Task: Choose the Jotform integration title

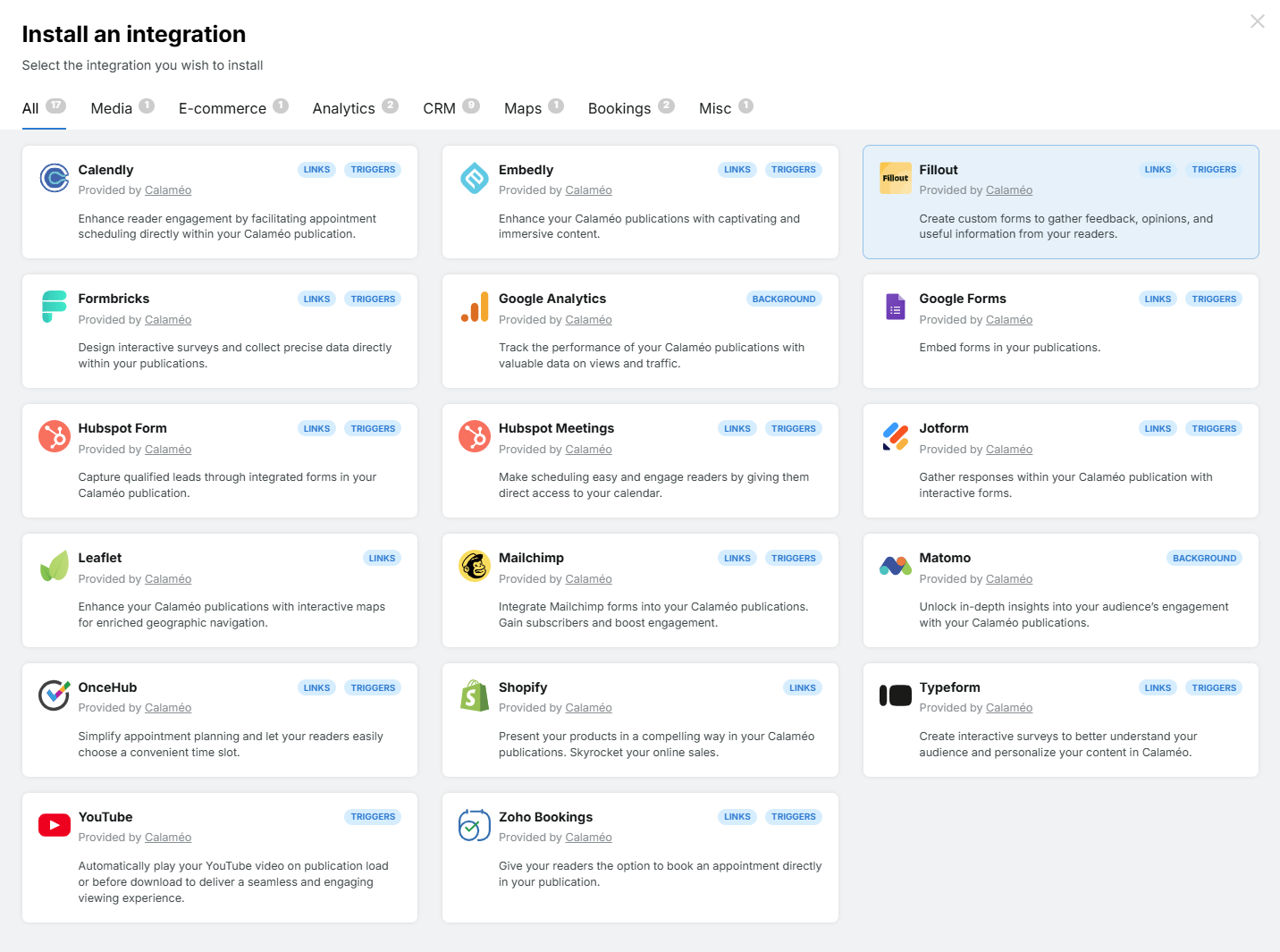Action: point(944,428)
